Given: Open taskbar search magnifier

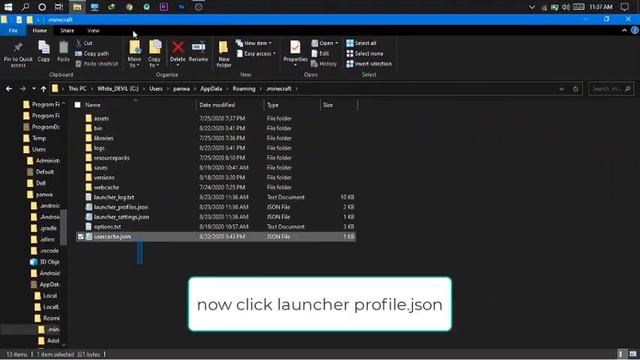Looking at the screenshot, I should point(25,7).
